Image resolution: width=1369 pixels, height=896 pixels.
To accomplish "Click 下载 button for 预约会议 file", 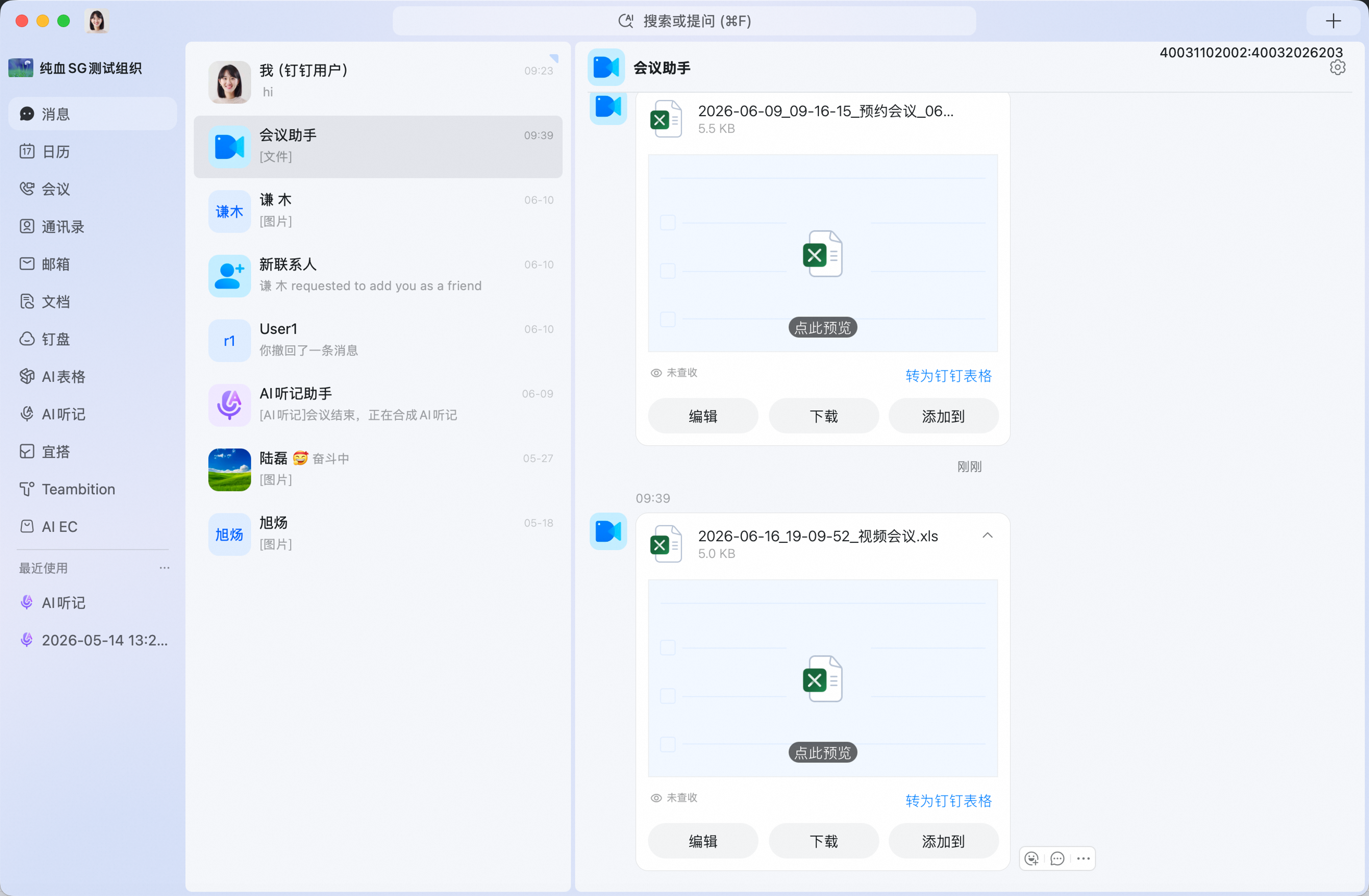I will point(824,416).
